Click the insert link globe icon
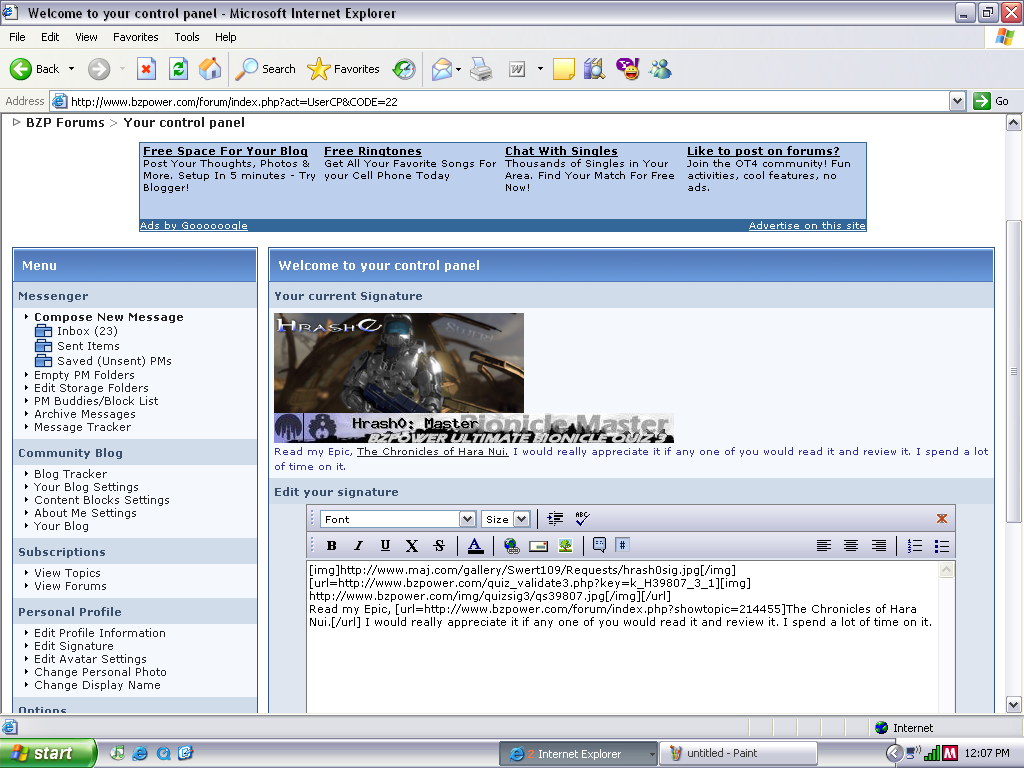1024x768 pixels. [512, 546]
